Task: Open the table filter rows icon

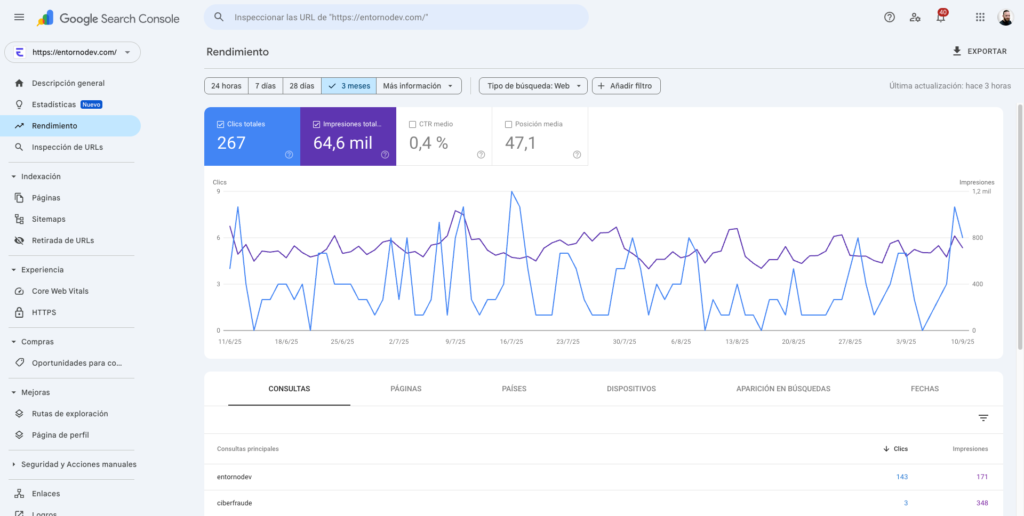Action: 983,418
